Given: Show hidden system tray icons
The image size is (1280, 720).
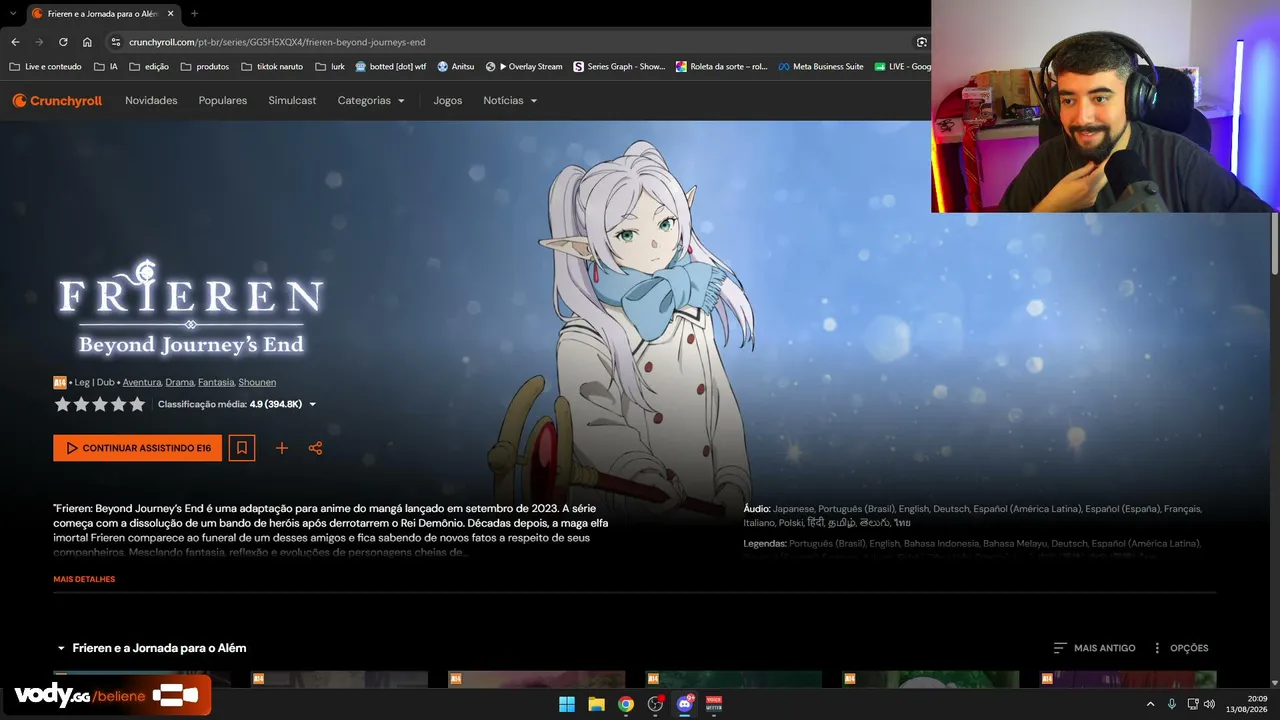Looking at the screenshot, I should pos(1150,704).
